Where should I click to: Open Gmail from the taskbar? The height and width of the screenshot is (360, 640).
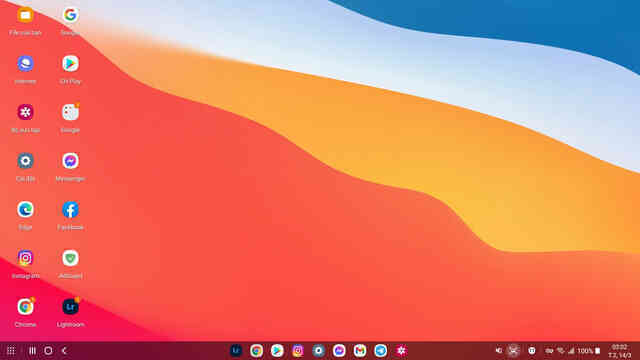[x=360, y=351]
